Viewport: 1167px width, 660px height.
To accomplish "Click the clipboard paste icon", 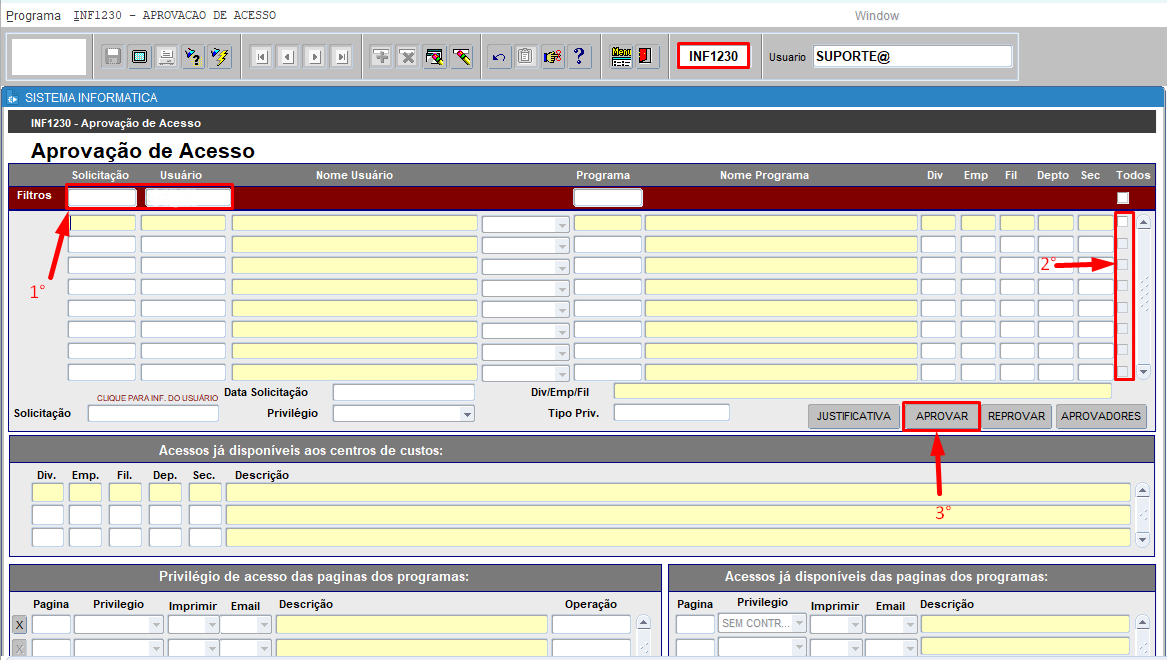I will (x=525, y=57).
